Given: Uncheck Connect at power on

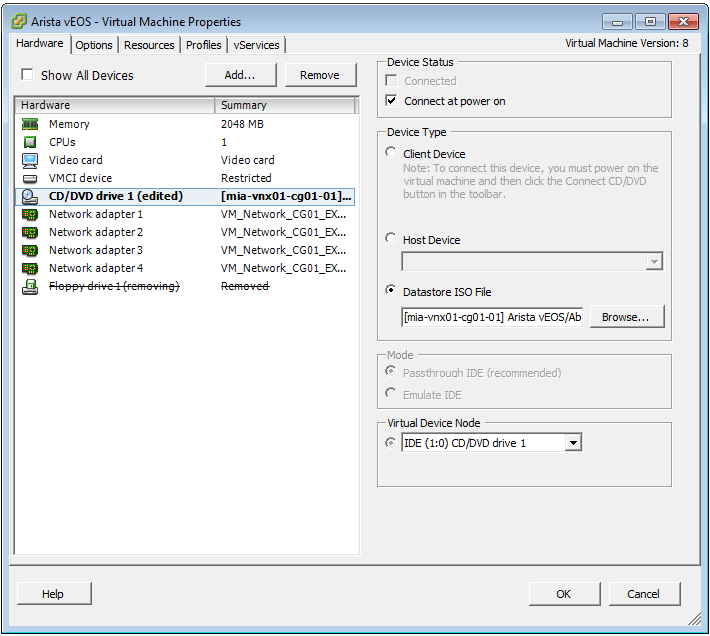Looking at the screenshot, I should 391,100.
